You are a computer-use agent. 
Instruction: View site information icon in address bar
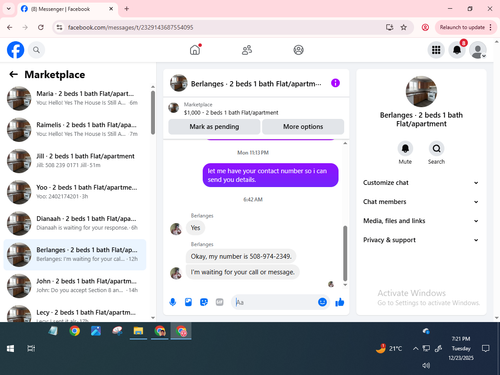click(59, 27)
